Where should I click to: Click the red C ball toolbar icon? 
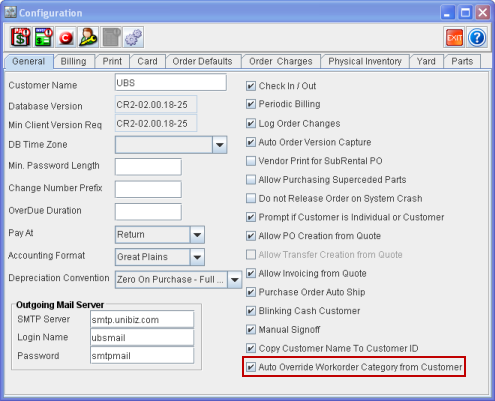click(x=66, y=37)
